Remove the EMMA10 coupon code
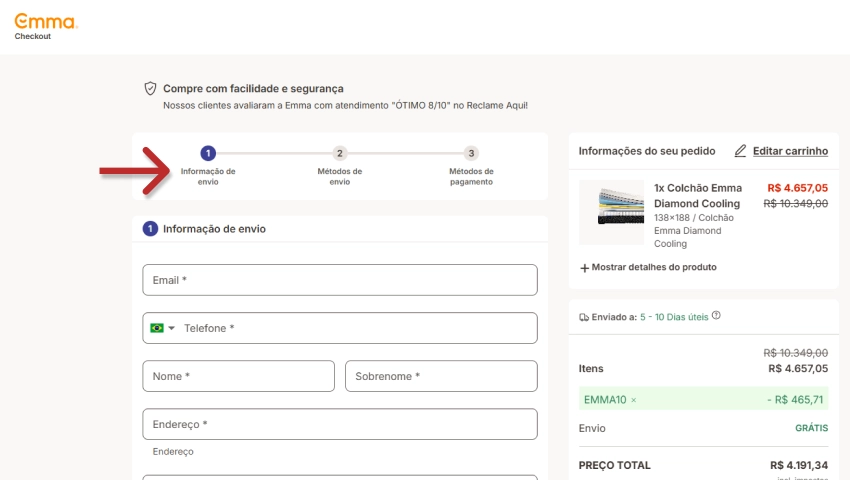850x480 pixels. point(634,400)
